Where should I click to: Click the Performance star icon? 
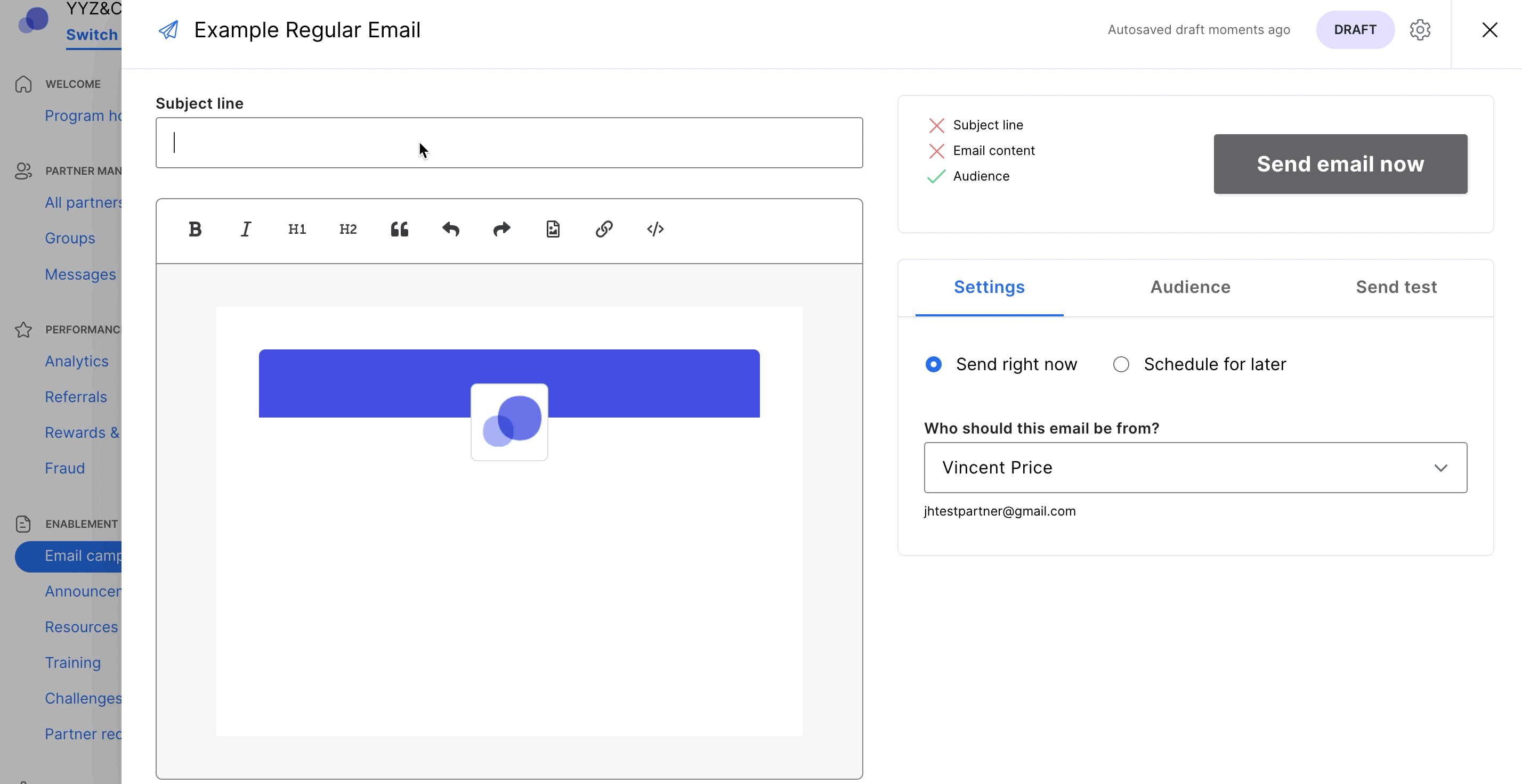pos(23,330)
